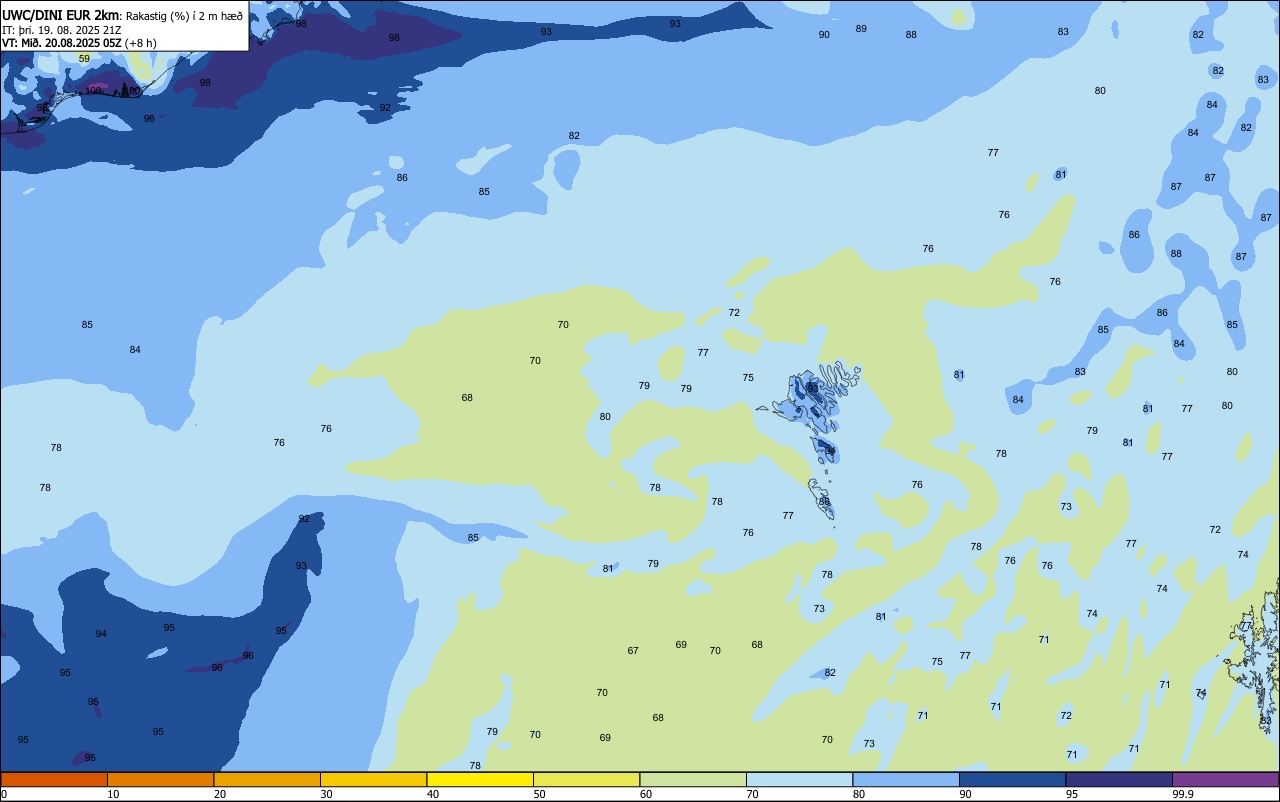The image size is (1280, 802).
Task: Click the 'UWC/DINI EUR 2km' title text
Action: 61,15
